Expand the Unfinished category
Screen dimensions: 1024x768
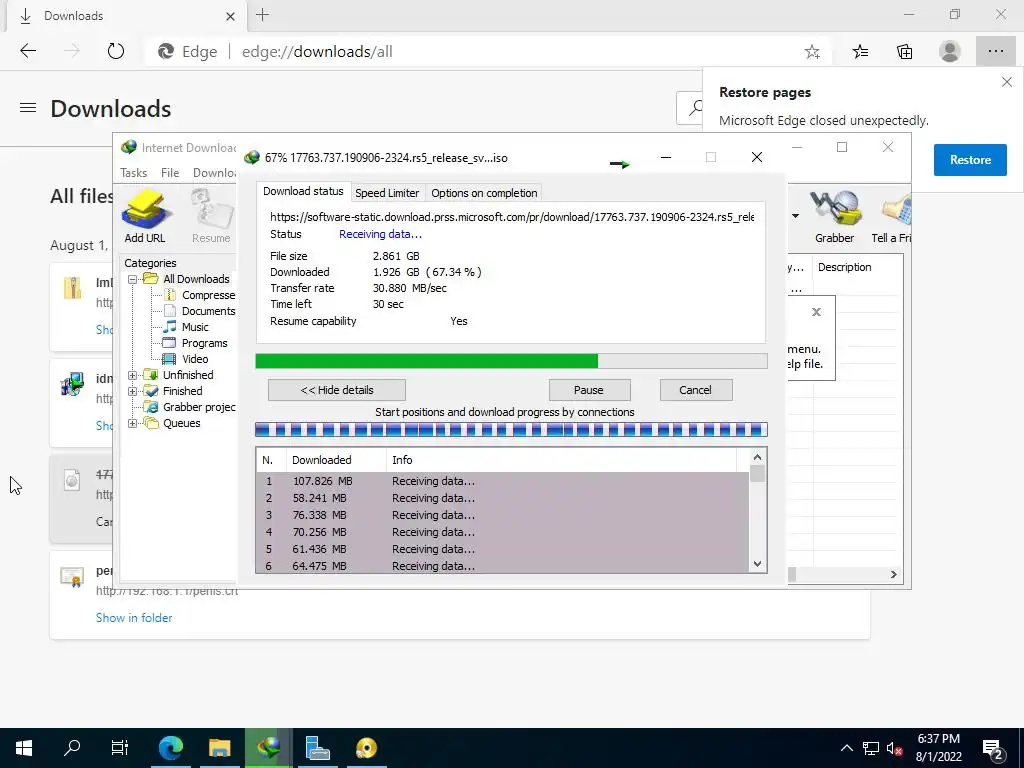point(133,375)
